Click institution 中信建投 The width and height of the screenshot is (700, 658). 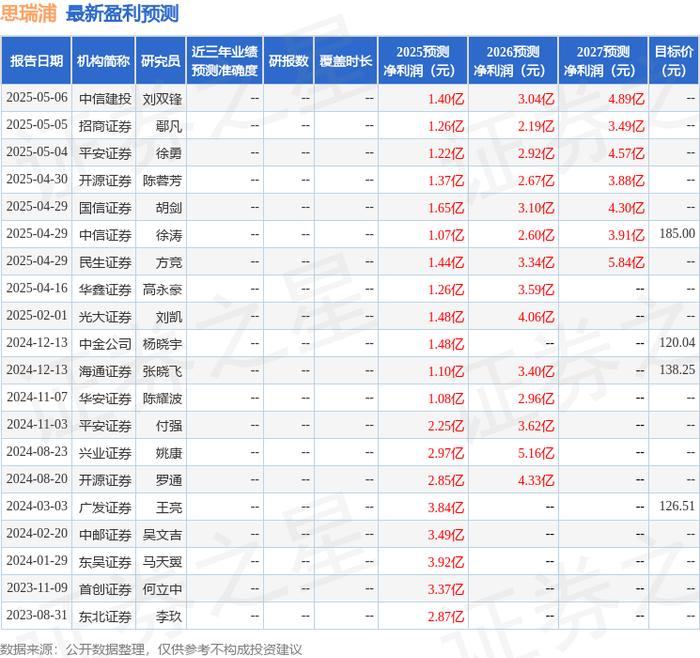tap(105, 99)
